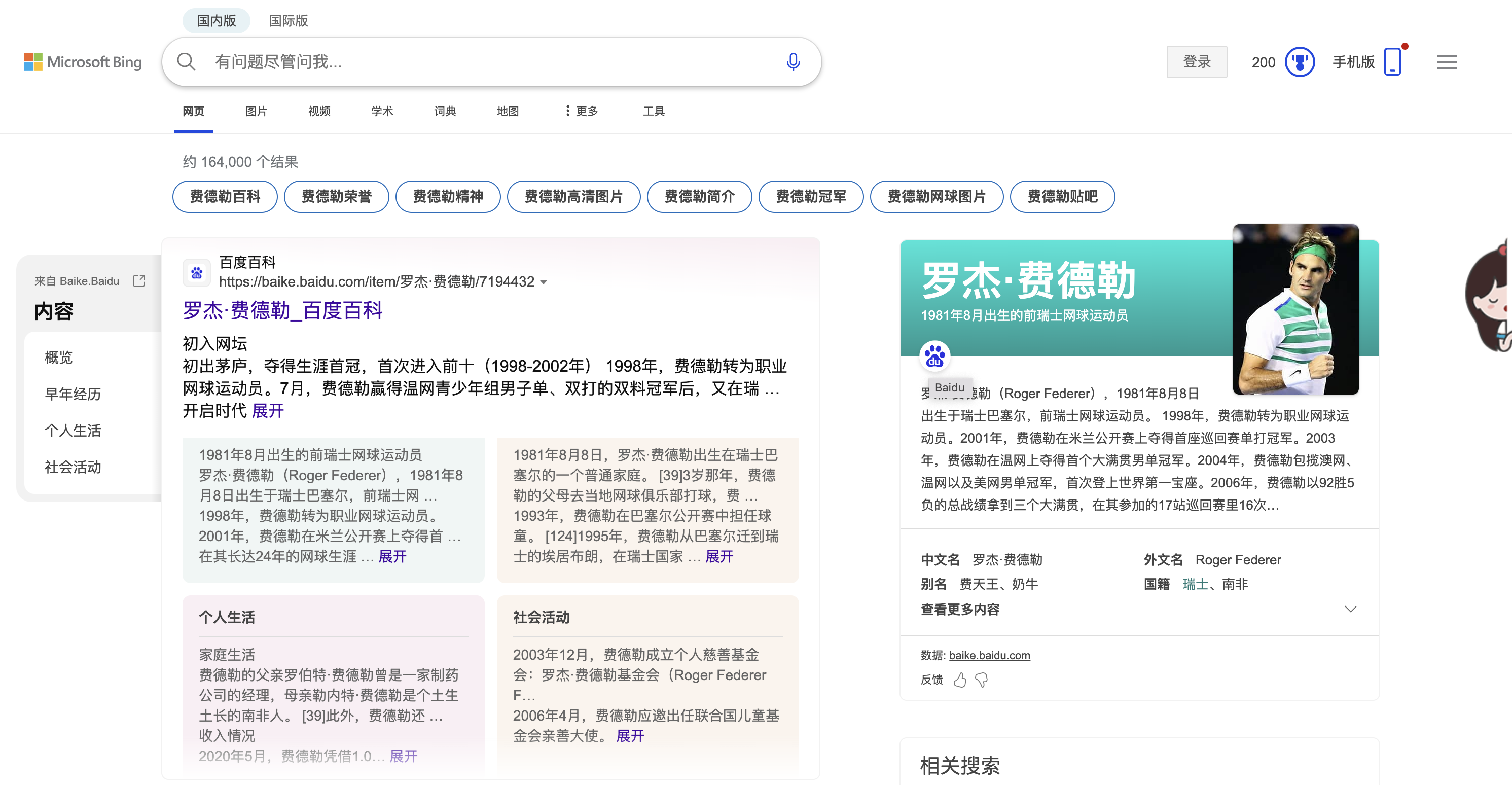The height and width of the screenshot is (785, 1512).
Task: Jump to 个人生活 in the contents
Action: tap(73, 431)
